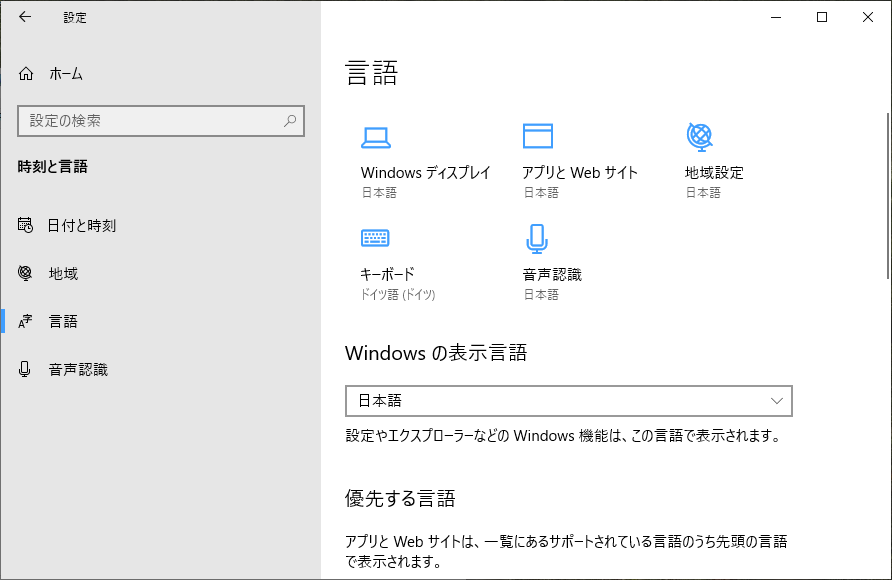Open the 地域設定 globe icon
The height and width of the screenshot is (580, 892).
point(700,136)
